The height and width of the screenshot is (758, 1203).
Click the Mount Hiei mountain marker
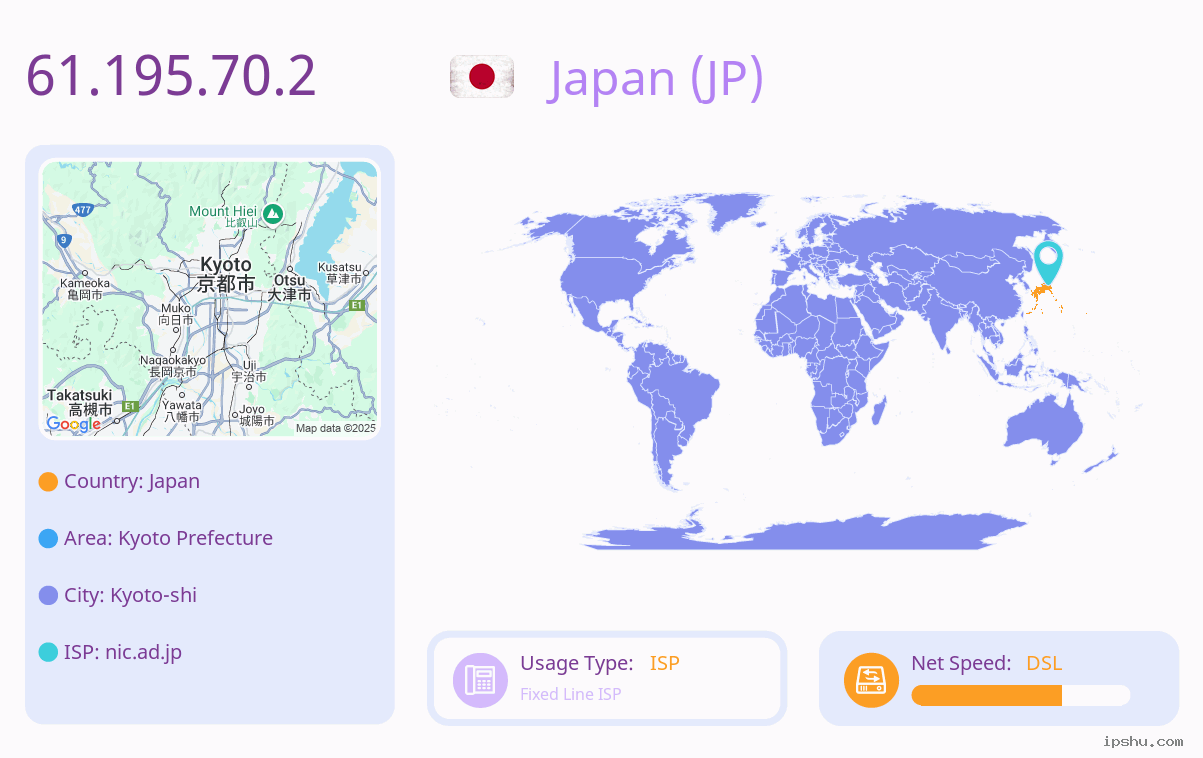click(x=273, y=213)
